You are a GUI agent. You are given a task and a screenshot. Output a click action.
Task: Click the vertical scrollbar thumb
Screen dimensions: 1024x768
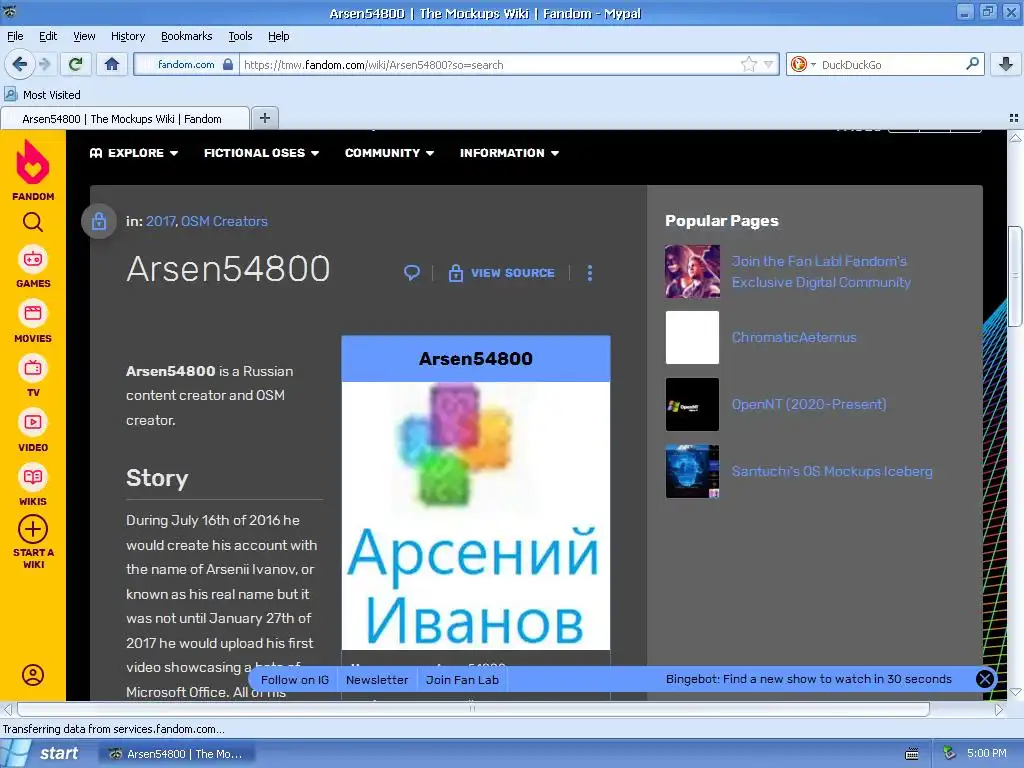(1015, 276)
